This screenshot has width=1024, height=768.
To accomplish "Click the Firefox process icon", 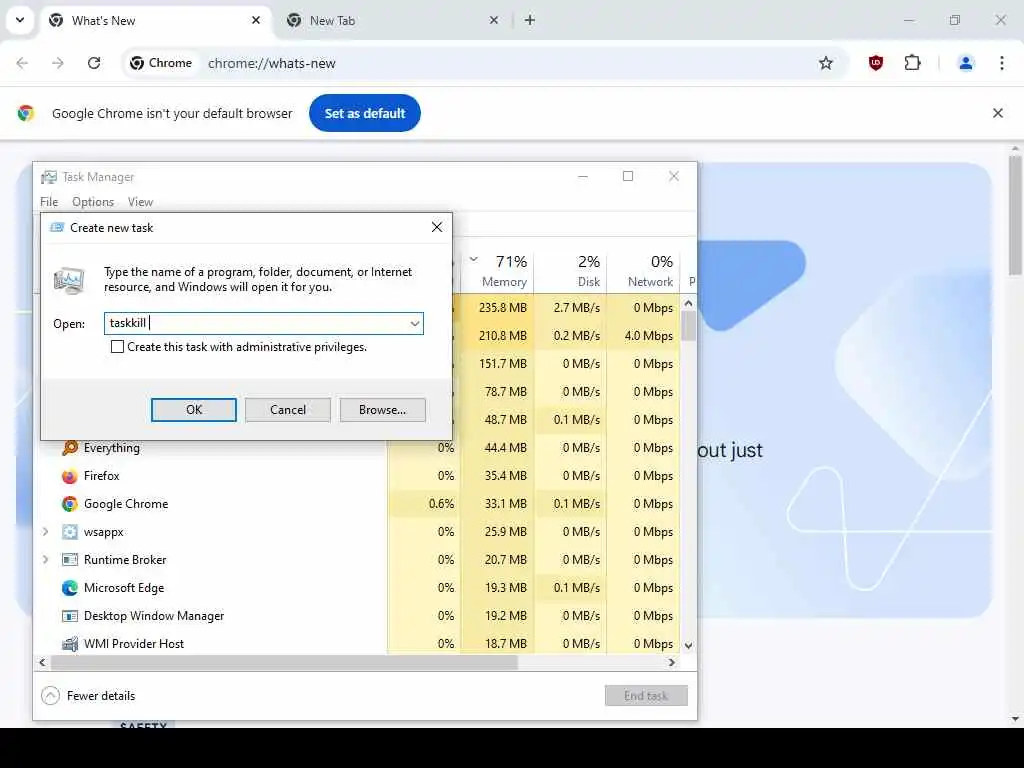I will point(70,476).
